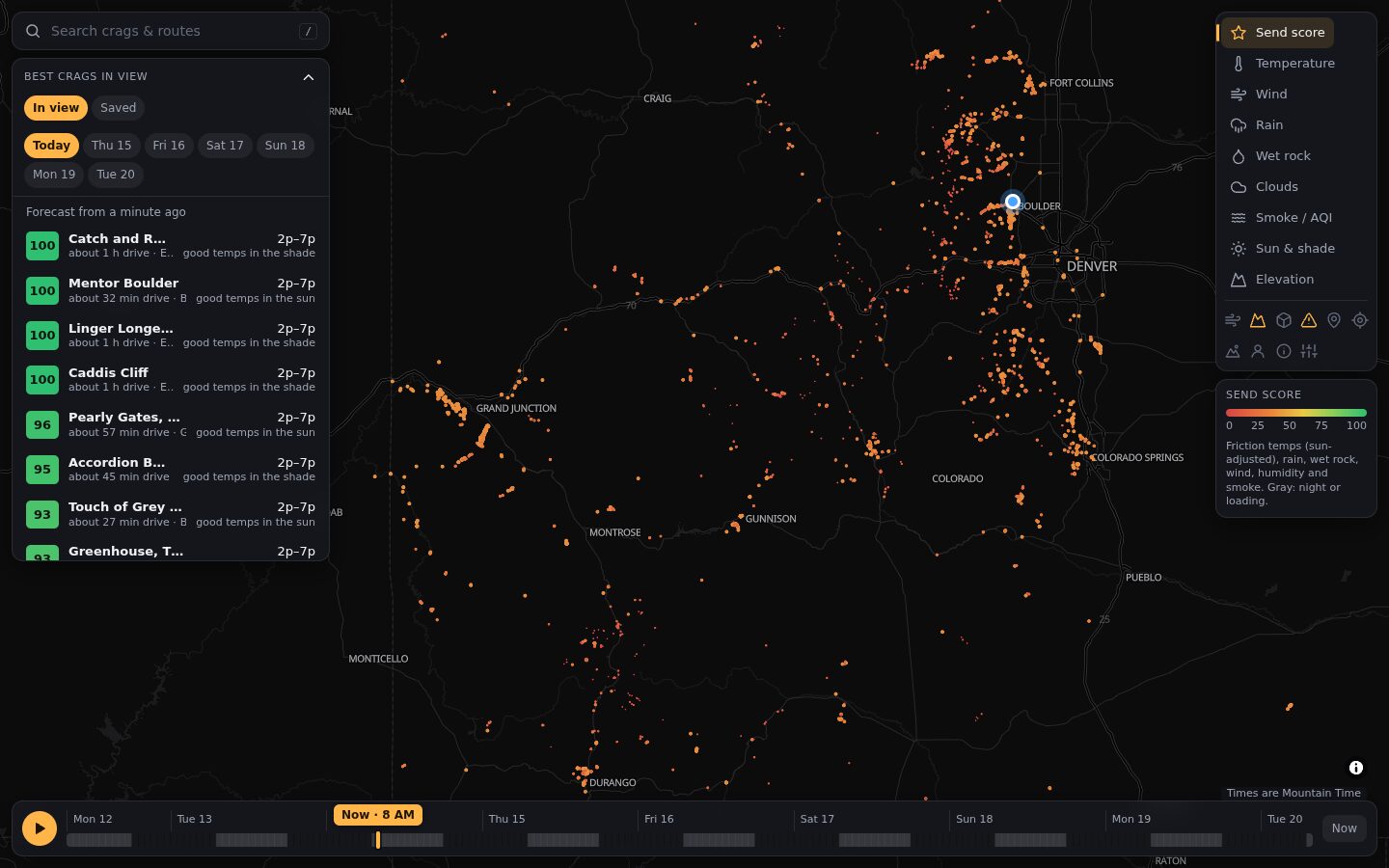The width and height of the screenshot is (1389, 868).
Task: Collapse the Best Crags In View panel
Action: tap(309, 77)
